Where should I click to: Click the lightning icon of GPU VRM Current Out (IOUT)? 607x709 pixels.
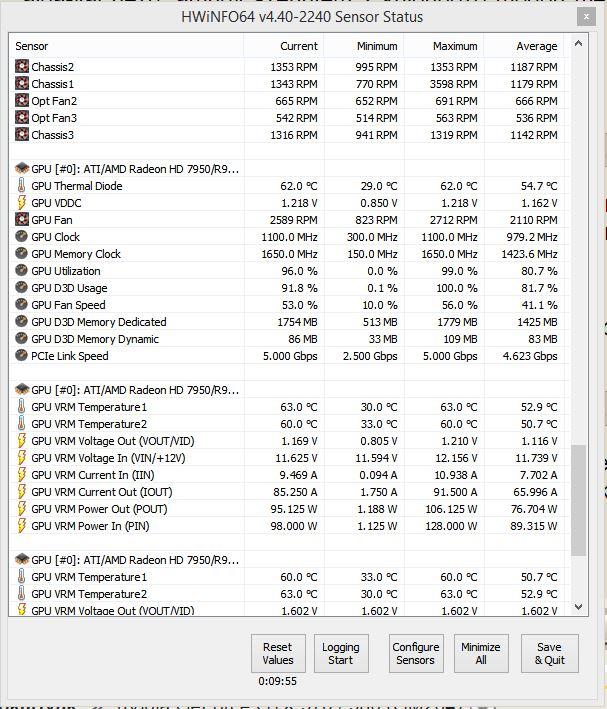pyautogui.click(x=21, y=492)
